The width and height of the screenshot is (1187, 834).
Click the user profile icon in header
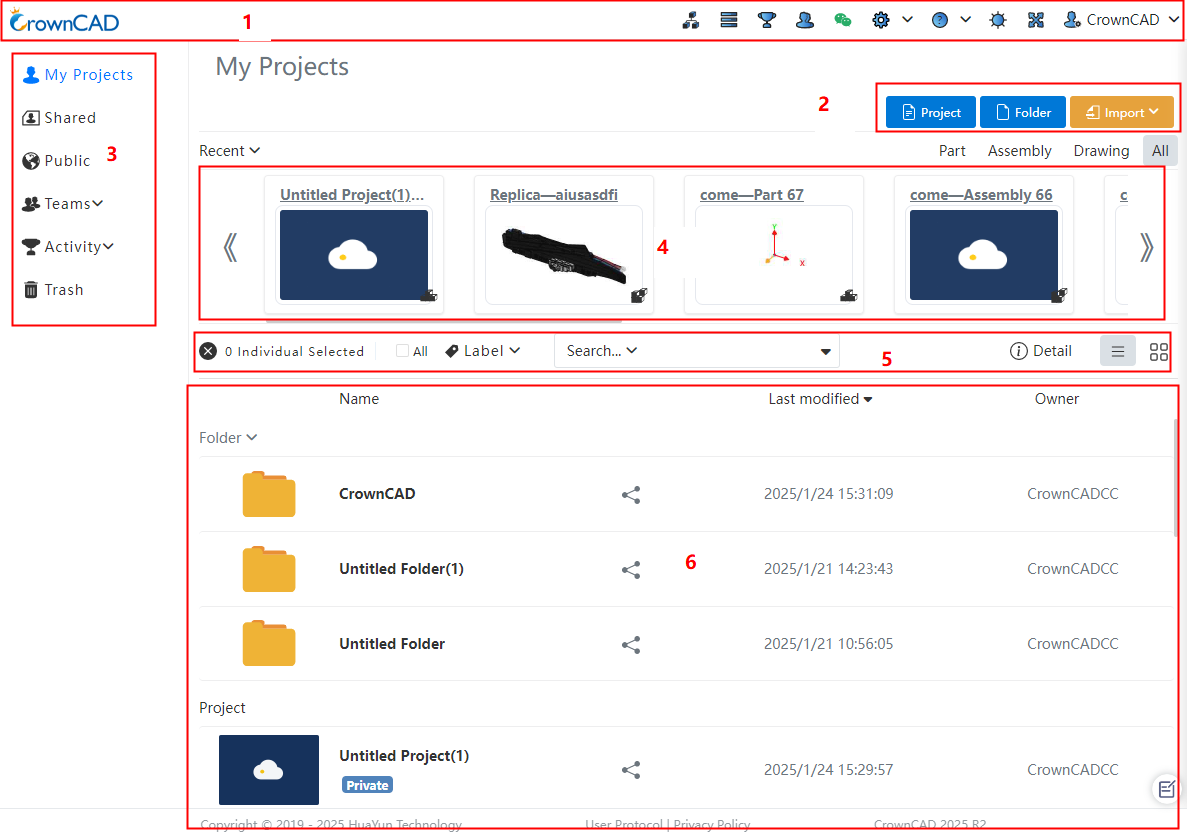[x=805, y=20]
